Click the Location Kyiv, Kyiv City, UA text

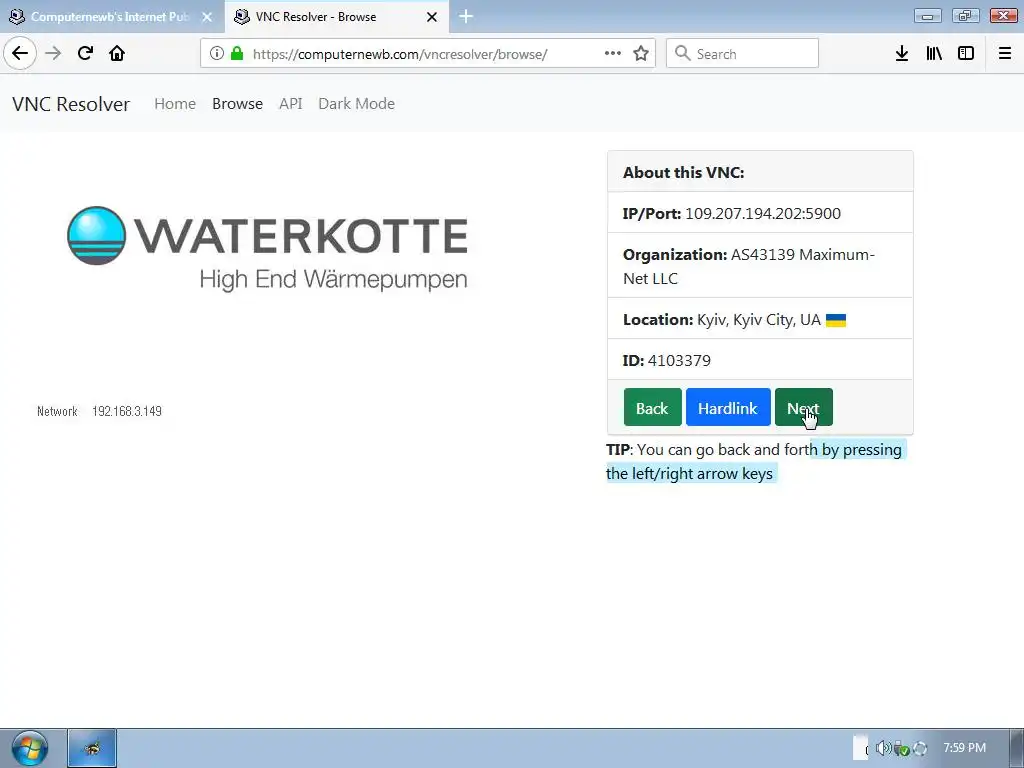tap(722, 319)
